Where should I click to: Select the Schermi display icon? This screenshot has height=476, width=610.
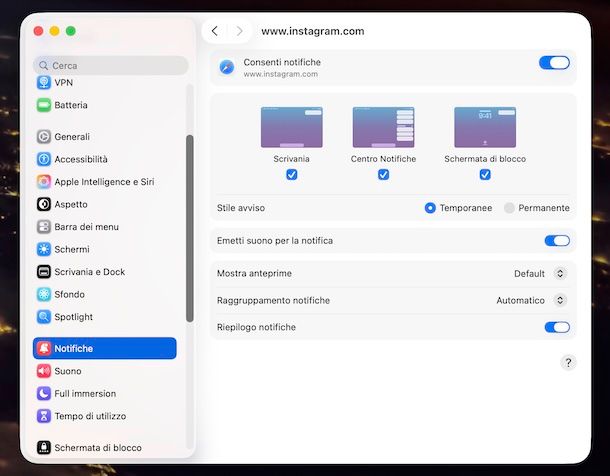[44, 249]
